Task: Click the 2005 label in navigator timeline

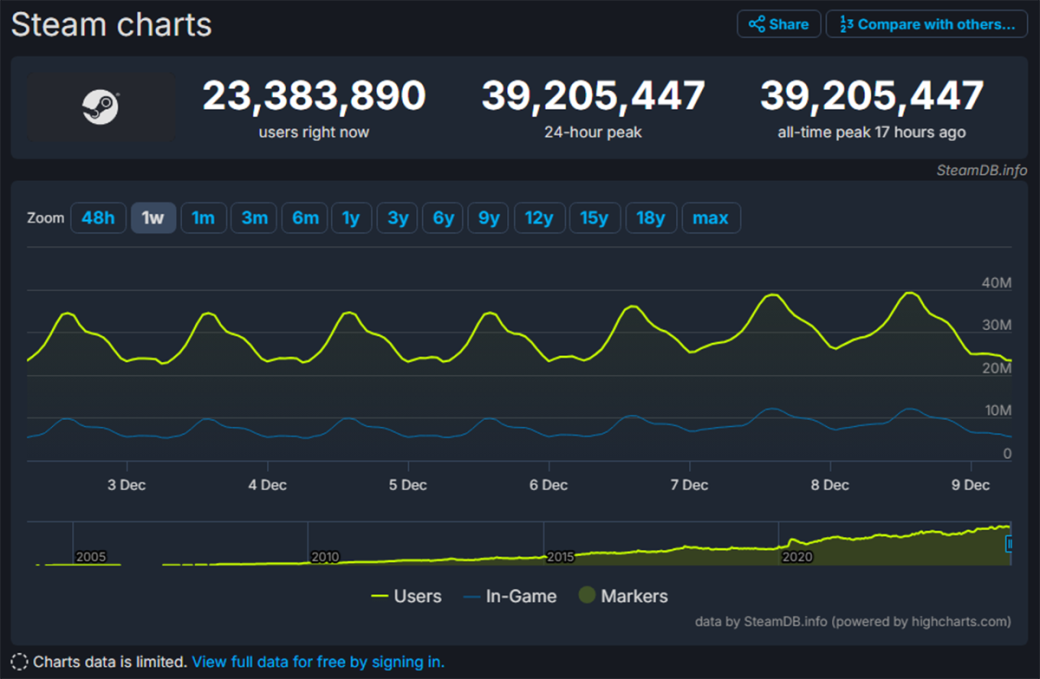Action: coord(91,557)
